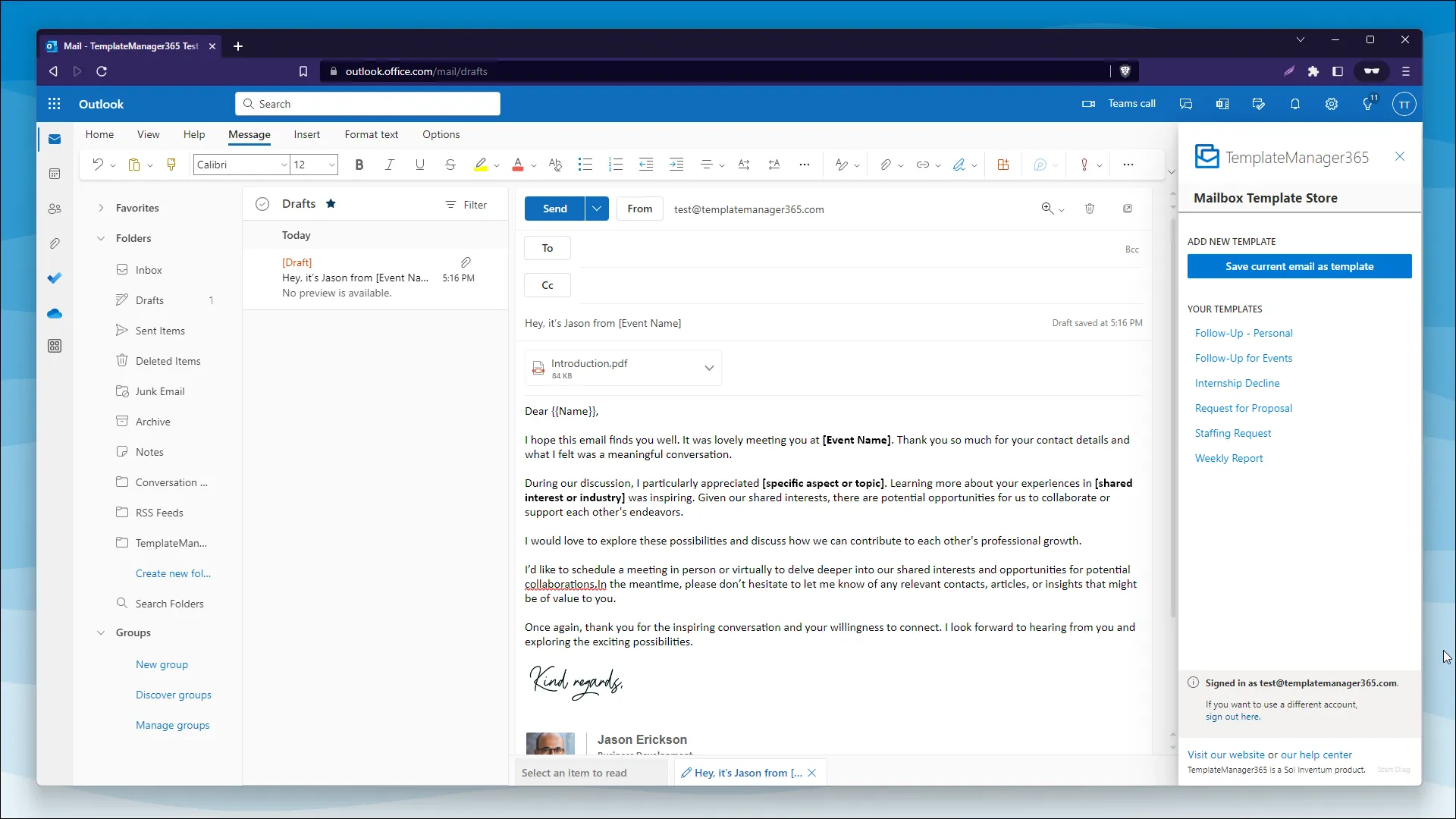Insert a bulleted list

[585, 165]
